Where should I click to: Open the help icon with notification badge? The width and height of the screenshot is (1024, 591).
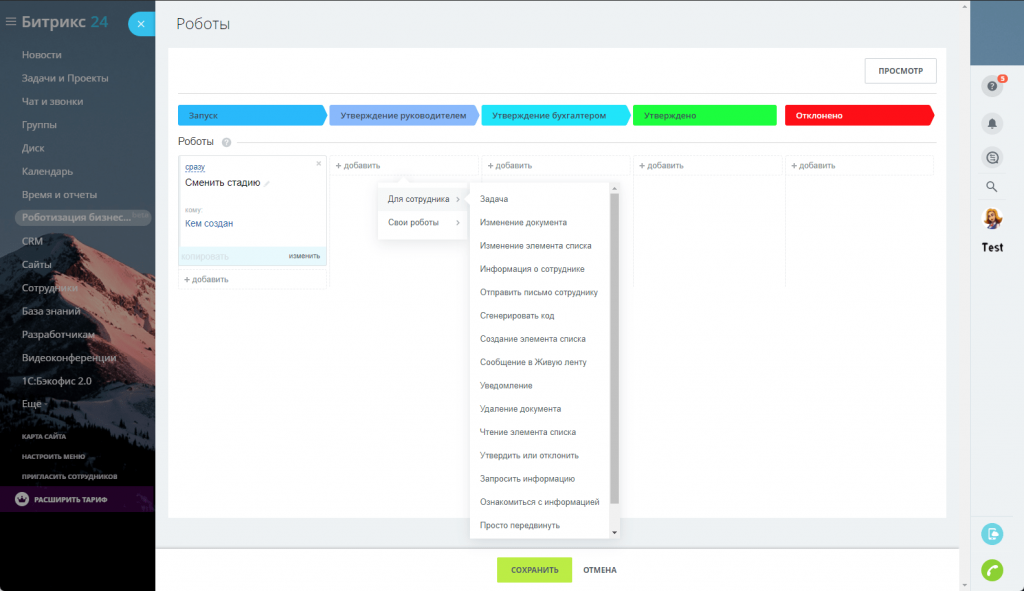tap(992, 87)
